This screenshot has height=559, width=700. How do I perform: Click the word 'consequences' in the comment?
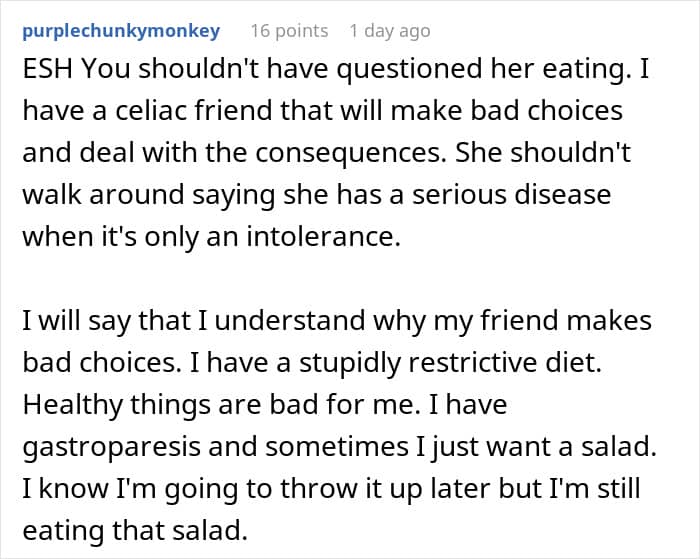pyautogui.click(x=351, y=153)
